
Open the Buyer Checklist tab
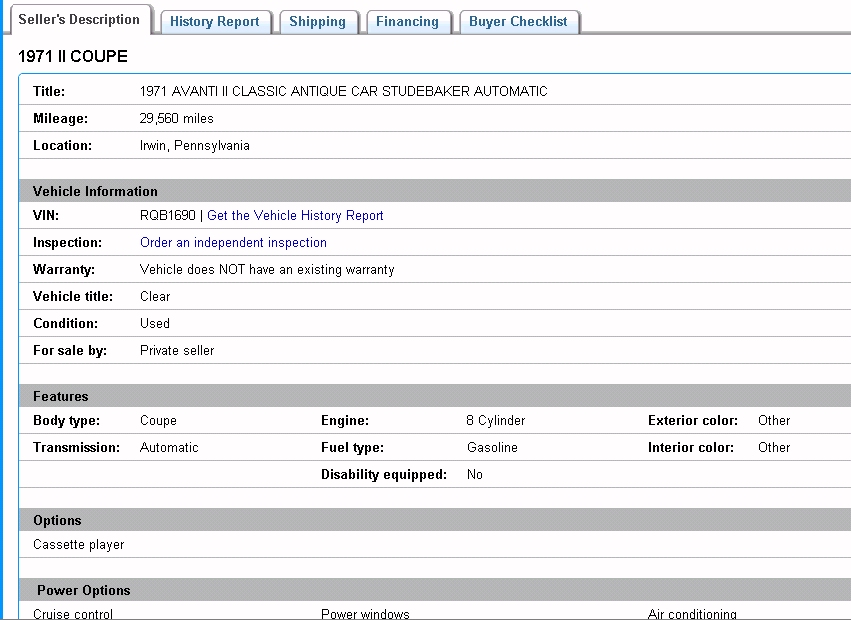pos(518,22)
